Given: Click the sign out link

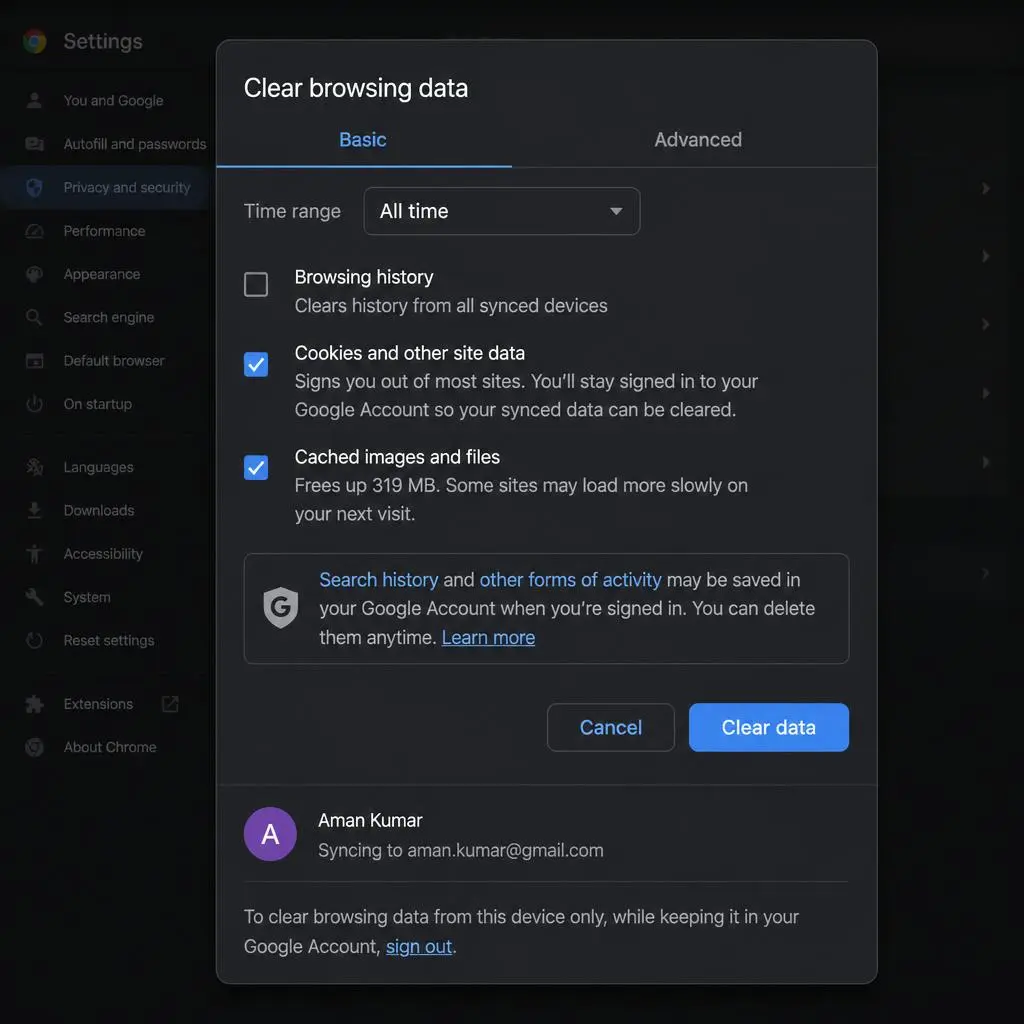Looking at the screenshot, I should (419, 946).
